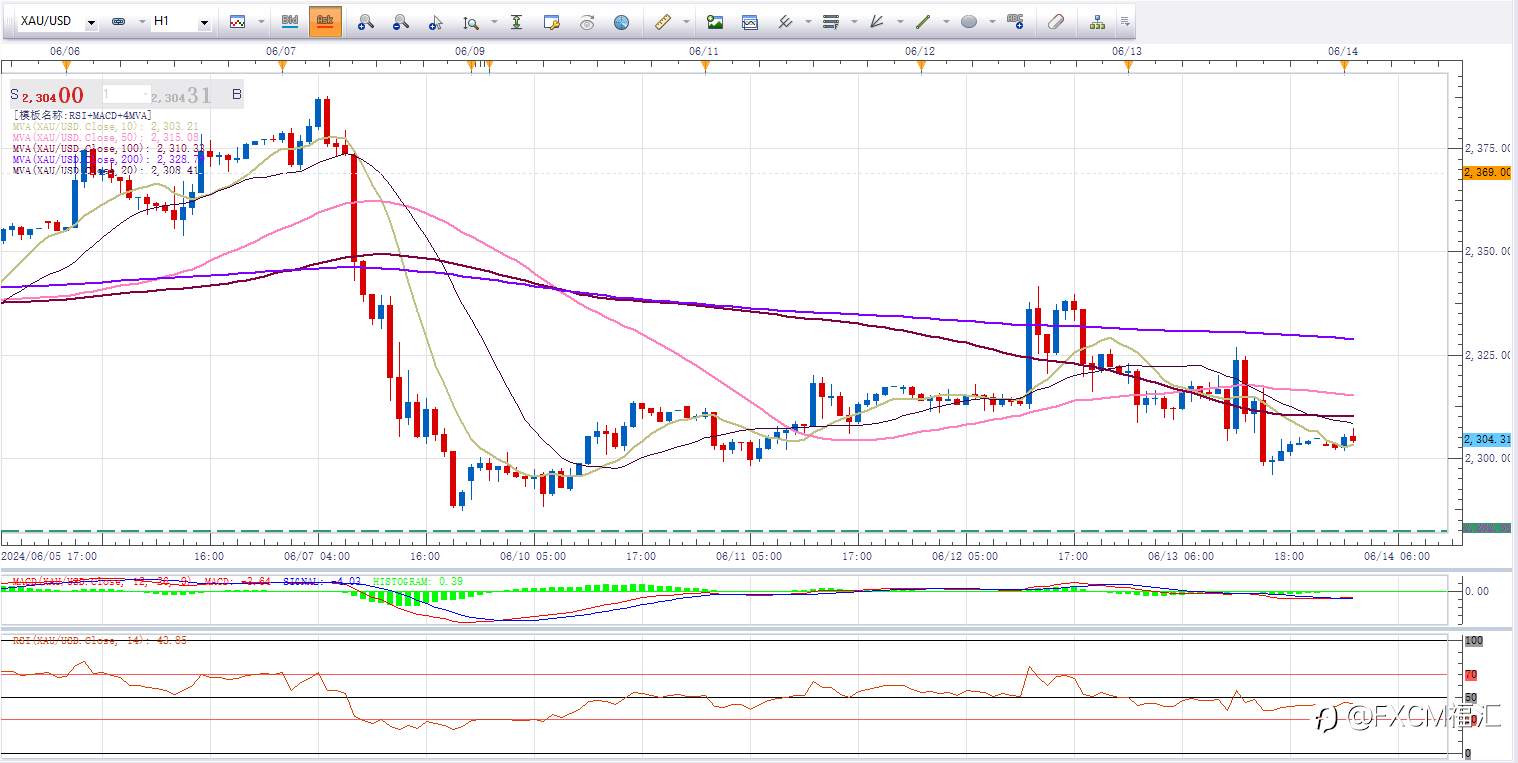The width and height of the screenshot is (1518, 763).
Task: Click the chart type icon
Action: pyautogui.click(x=237, y=21)
